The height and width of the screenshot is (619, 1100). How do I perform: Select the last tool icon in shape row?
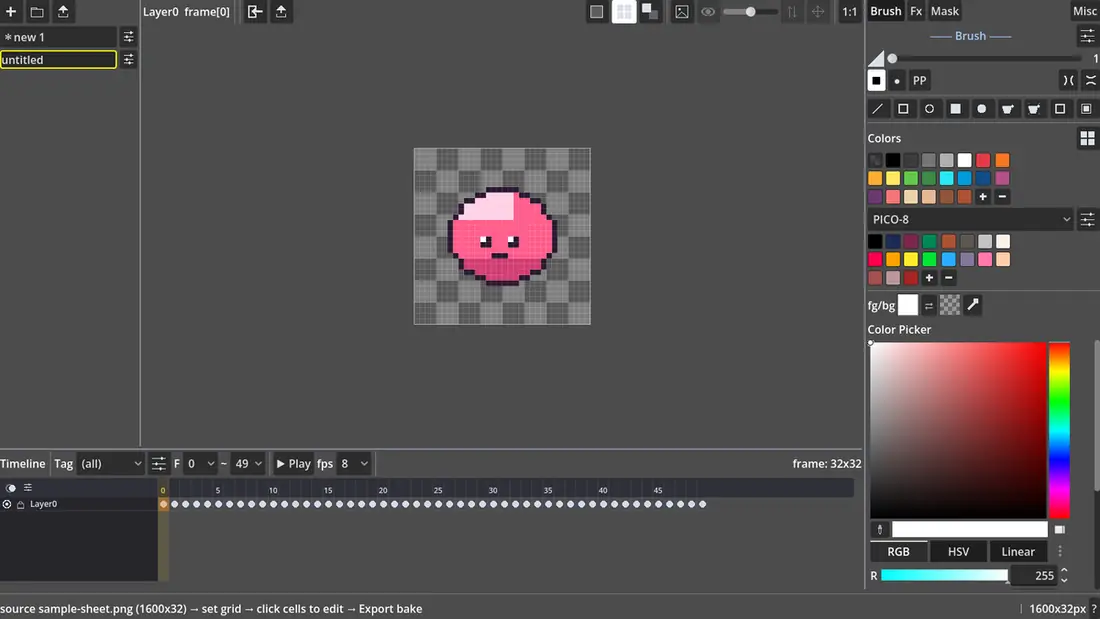coord(1086,109)
